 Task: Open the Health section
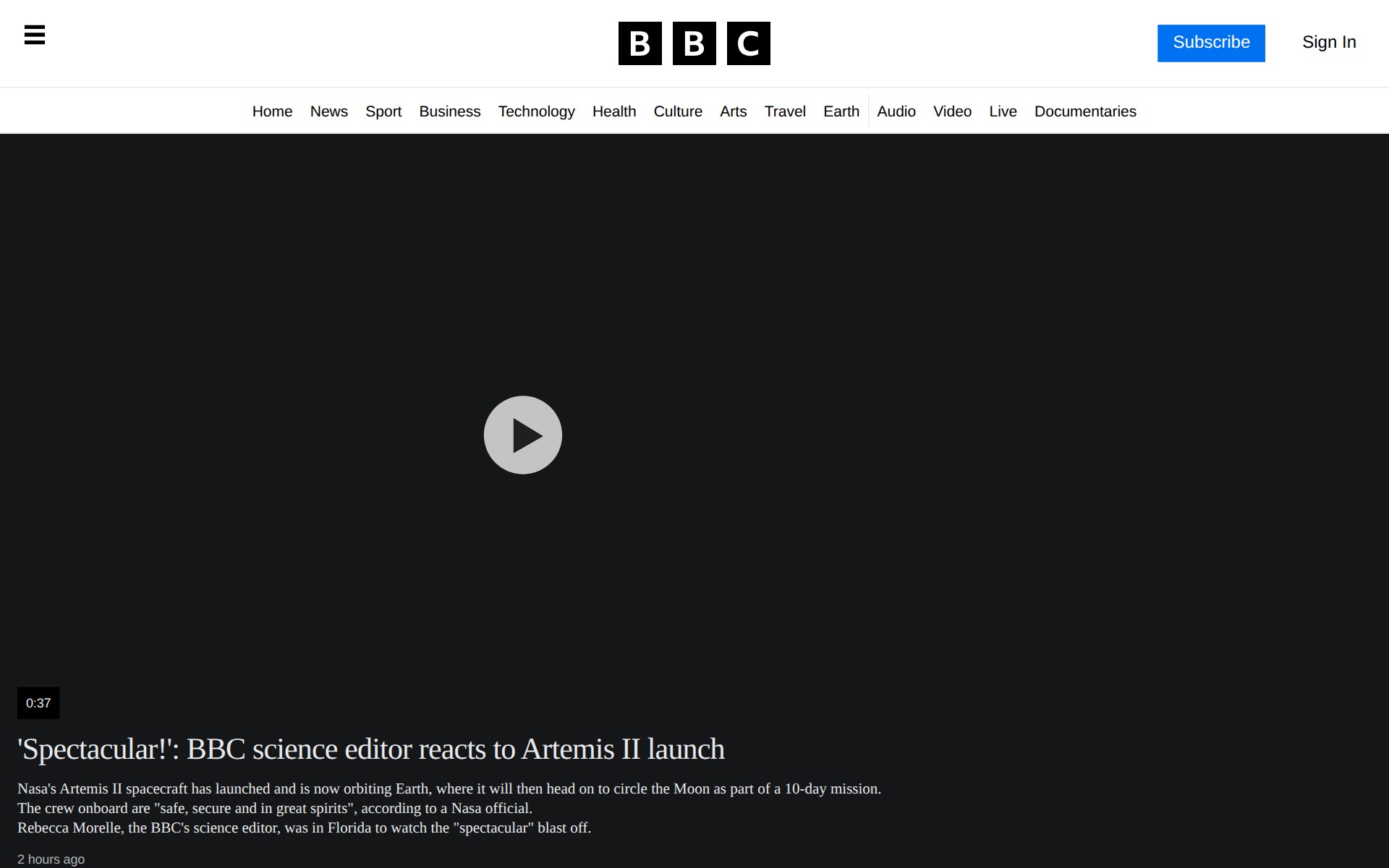(x=614, y=111)
